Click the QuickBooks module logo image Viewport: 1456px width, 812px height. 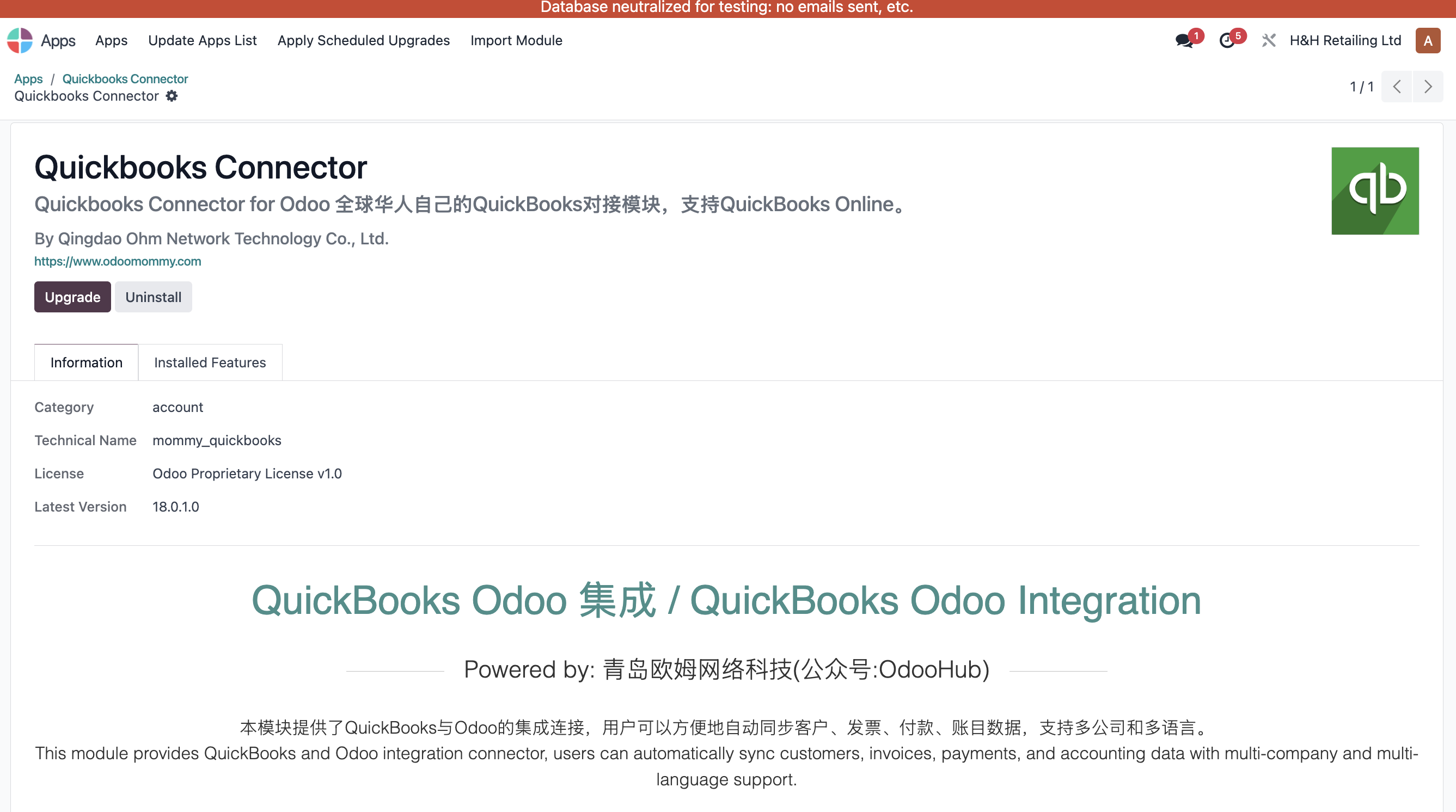click(x=1375, y=191)
